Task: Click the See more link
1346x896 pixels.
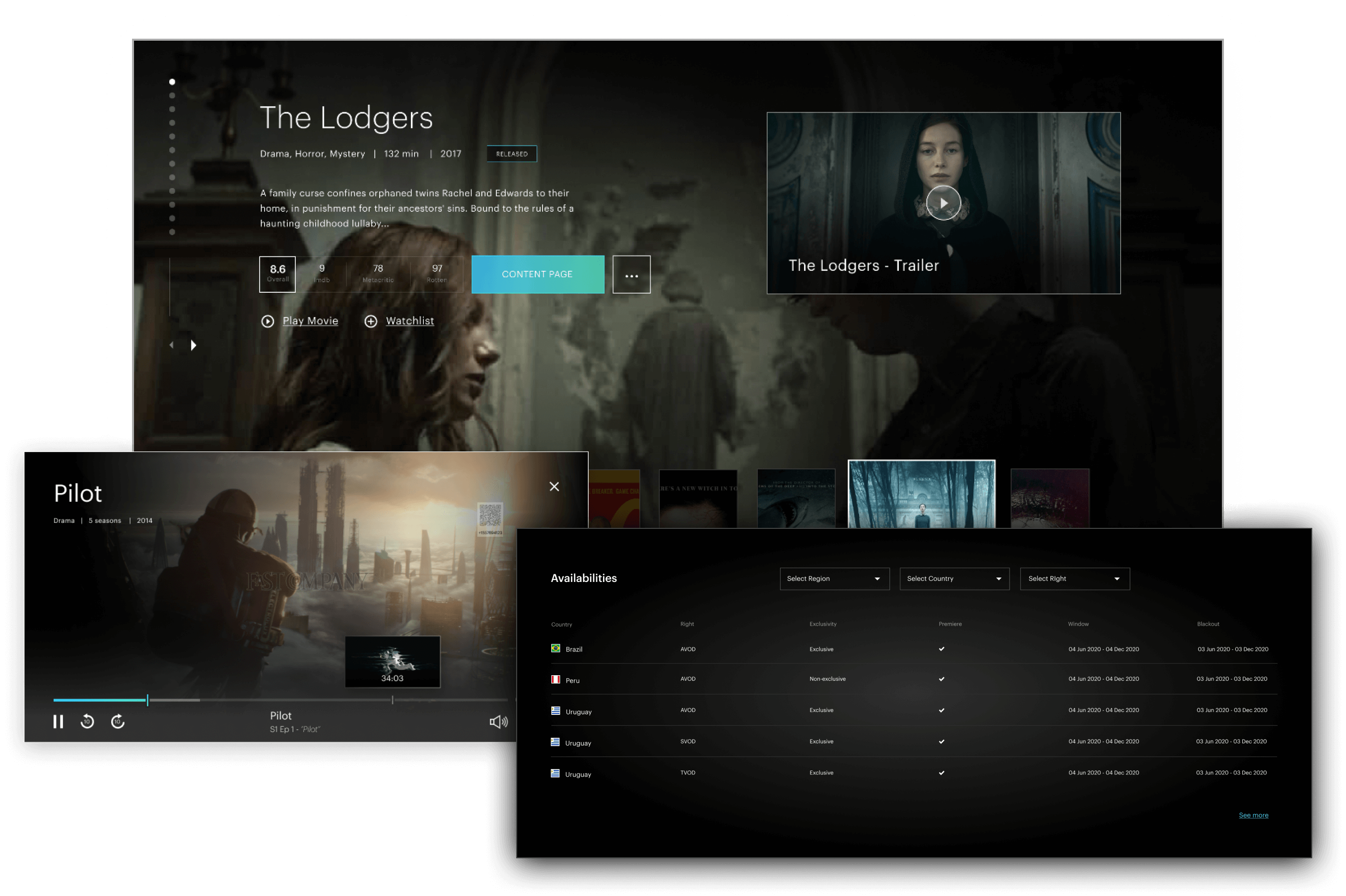Action: click(x=1253, y=815)
